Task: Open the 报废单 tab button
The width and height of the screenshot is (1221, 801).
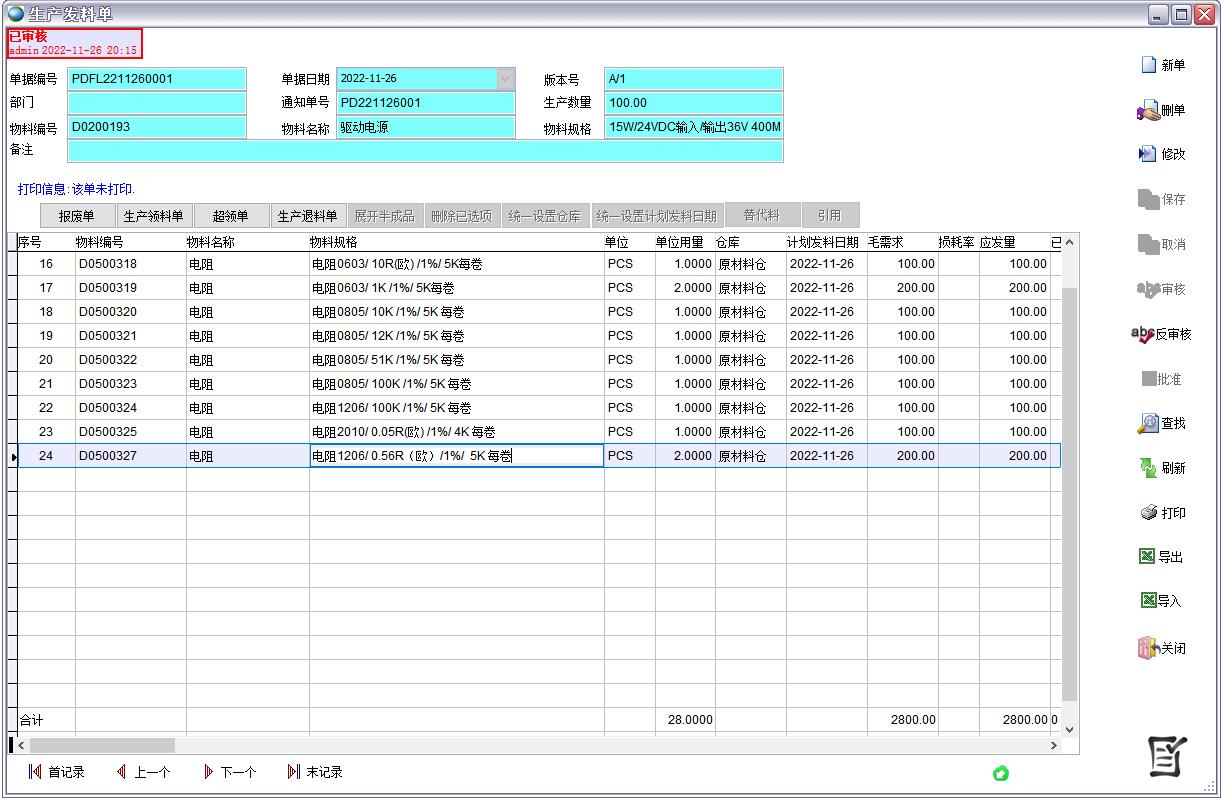Action: (x=77, y=216)
